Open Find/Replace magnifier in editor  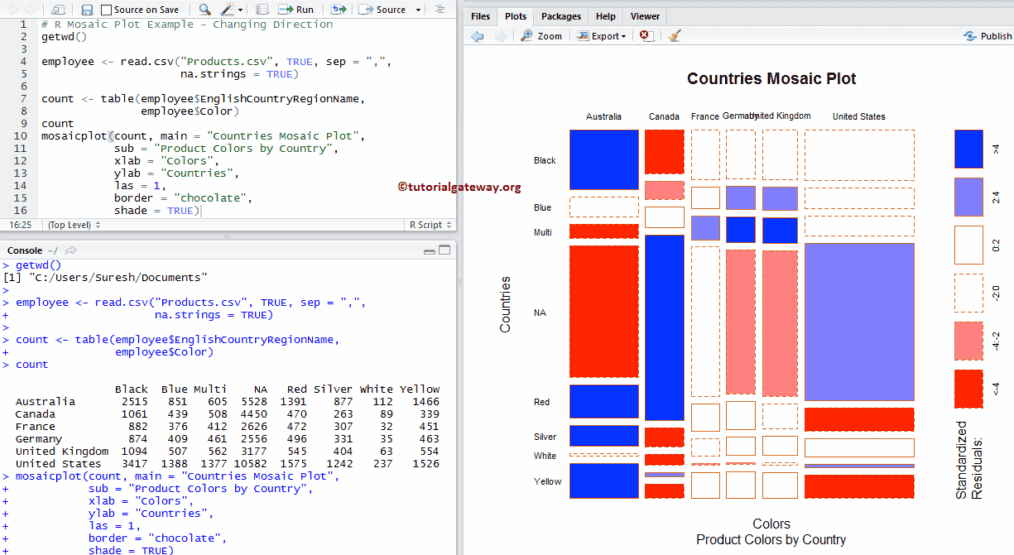(x=204, y=10)
